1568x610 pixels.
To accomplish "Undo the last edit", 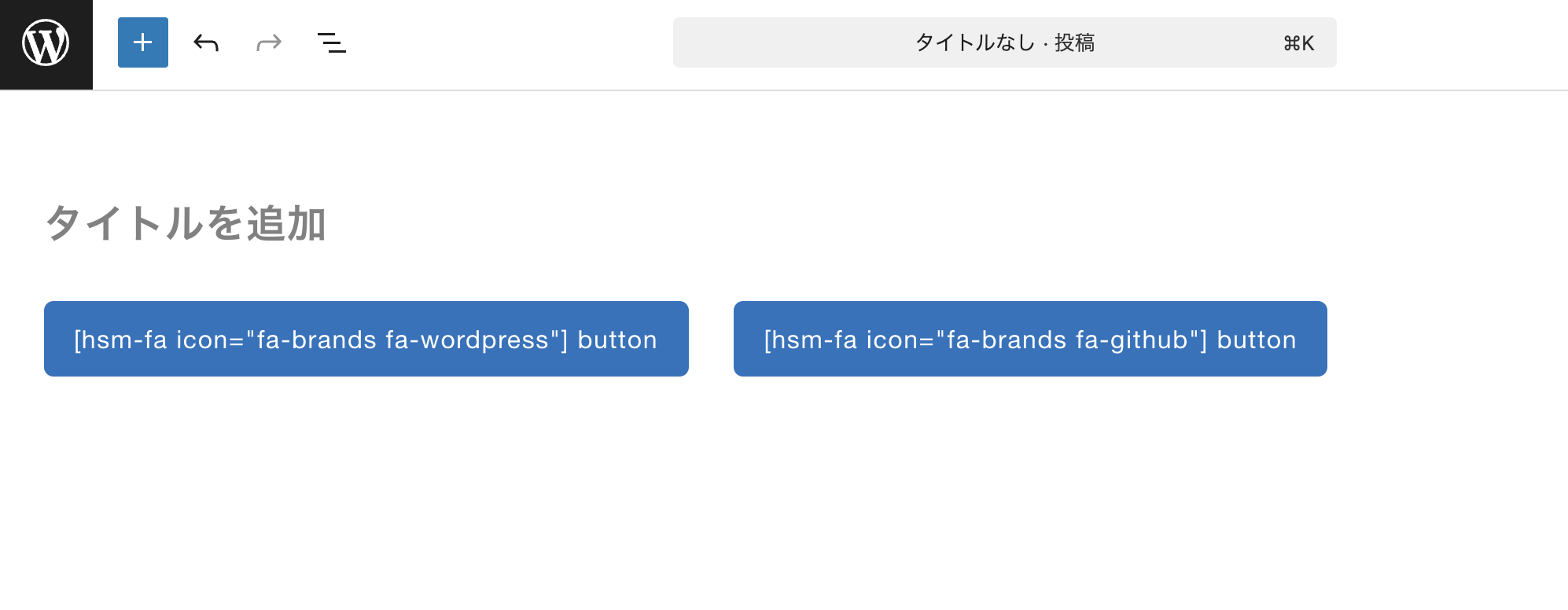I will [206, 42].
